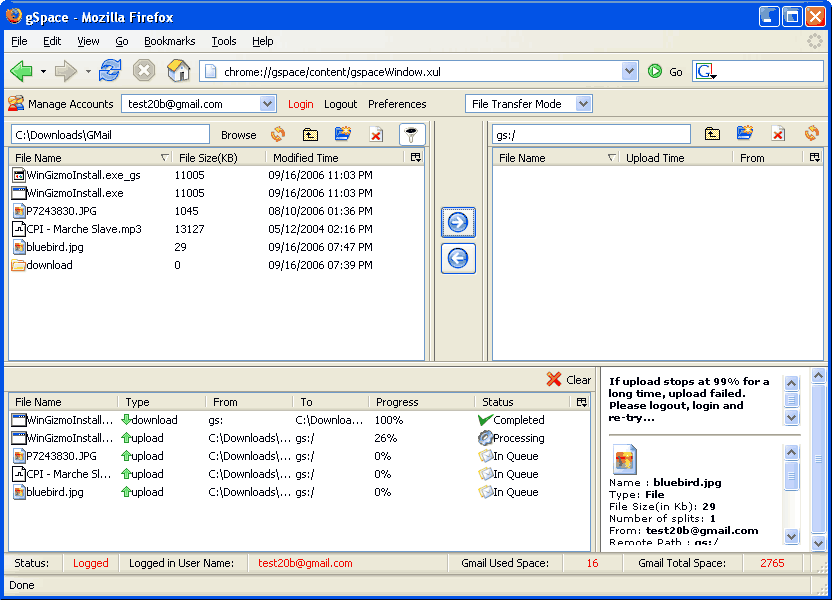Click the Clear text button
The image size is (832, 600).
578,380
